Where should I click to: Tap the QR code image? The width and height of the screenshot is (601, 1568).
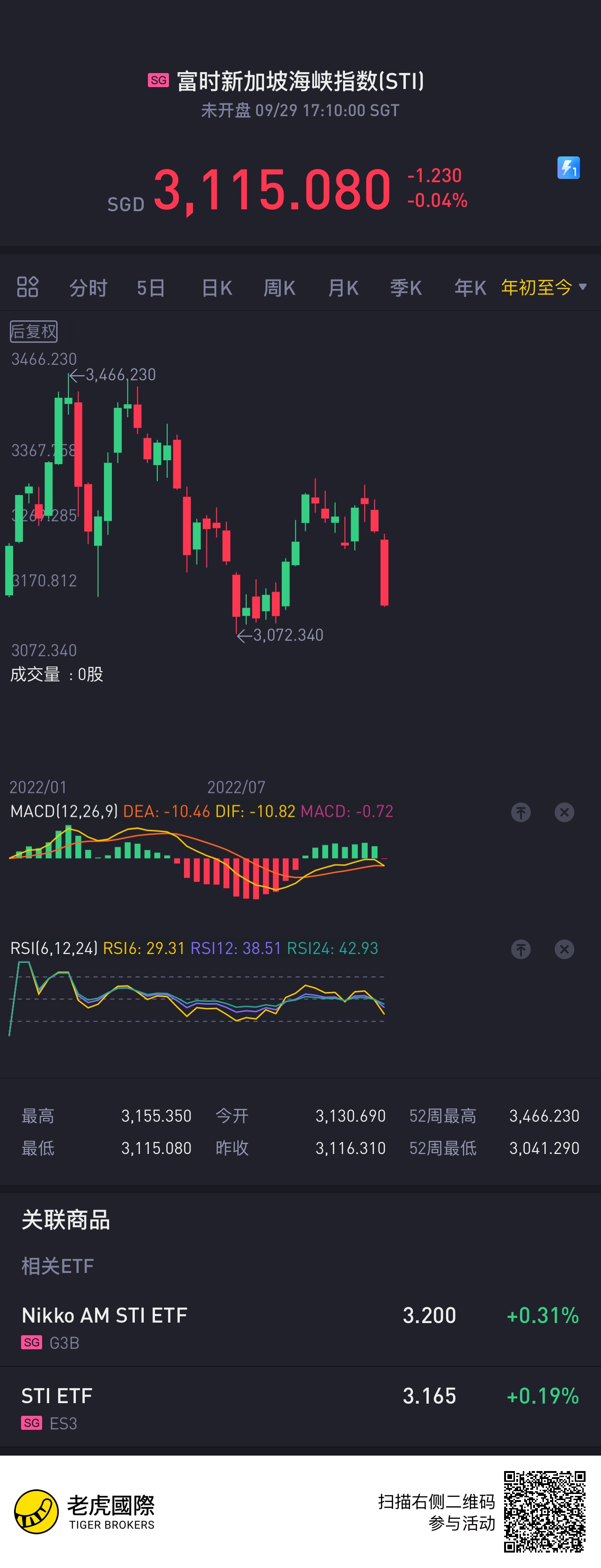tap(544, 1511)
